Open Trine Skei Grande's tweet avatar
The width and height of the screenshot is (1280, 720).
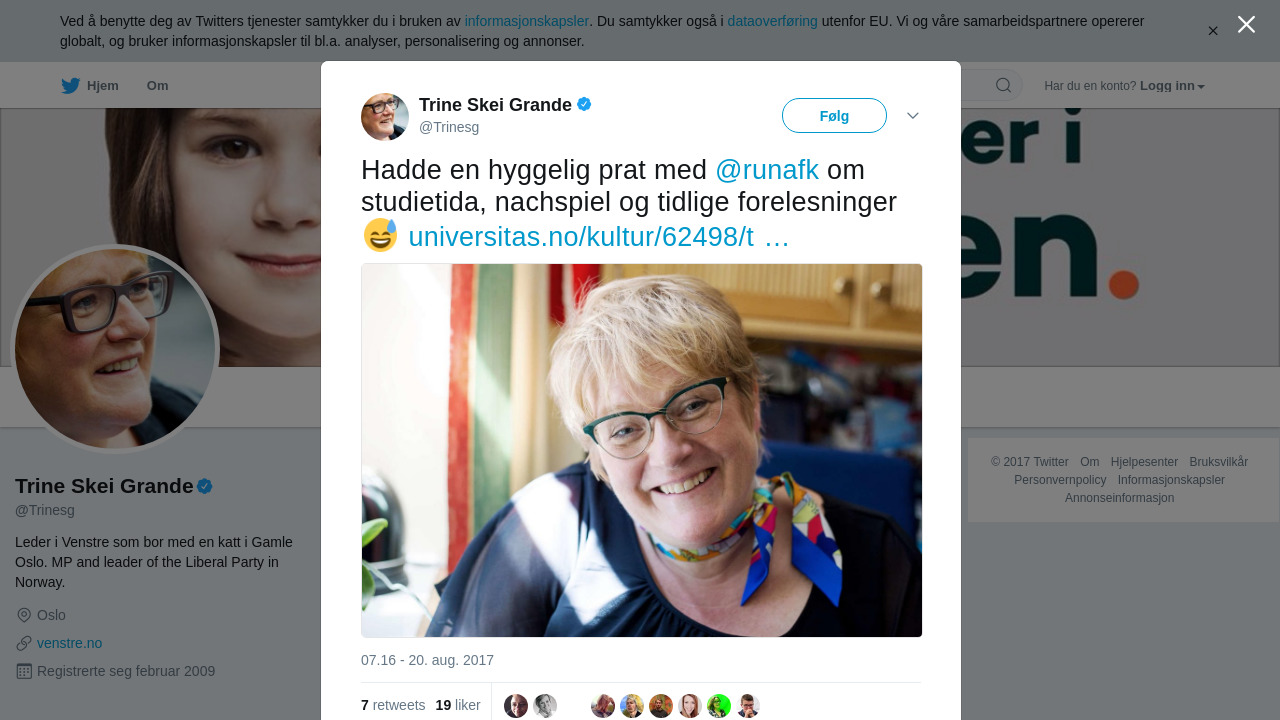[x=385, y=117]
